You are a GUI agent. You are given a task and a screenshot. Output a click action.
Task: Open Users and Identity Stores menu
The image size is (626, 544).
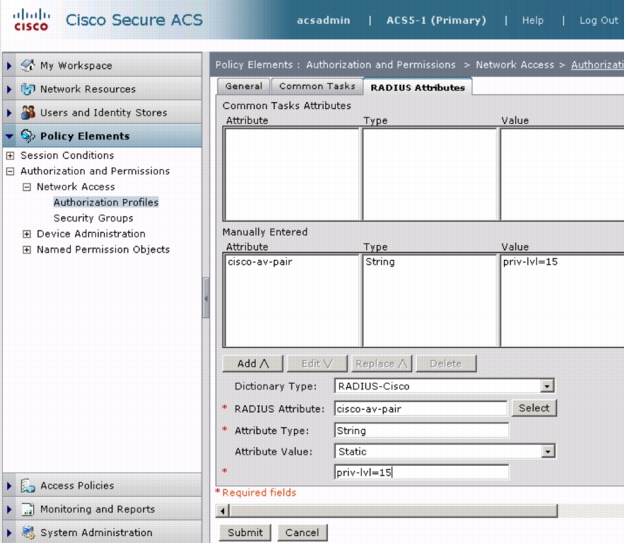click(103, 113)
